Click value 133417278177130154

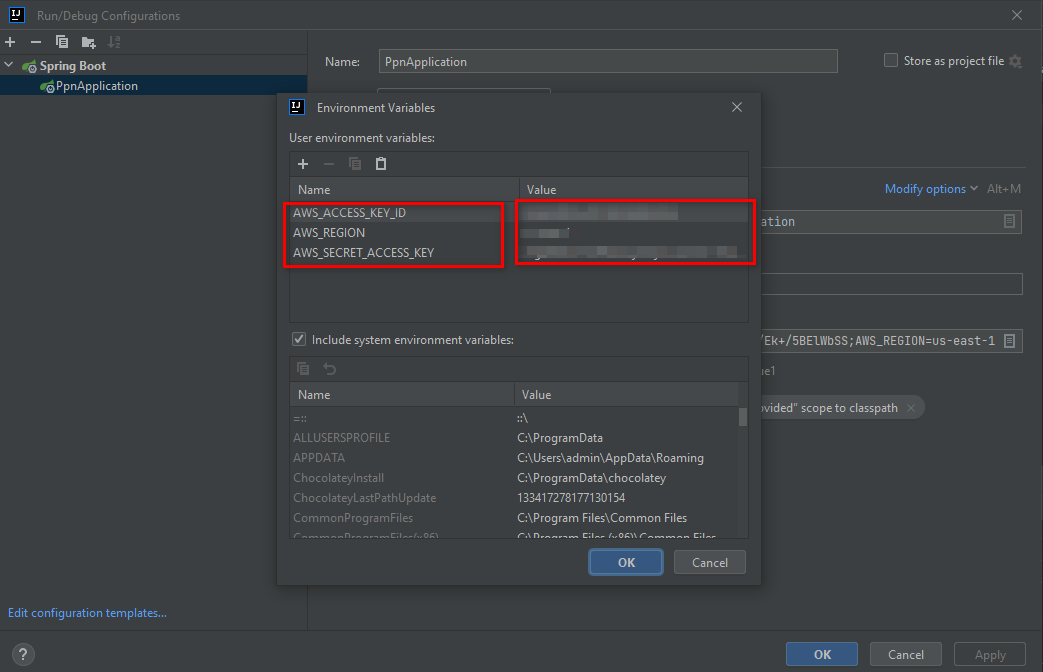[571, 498]
